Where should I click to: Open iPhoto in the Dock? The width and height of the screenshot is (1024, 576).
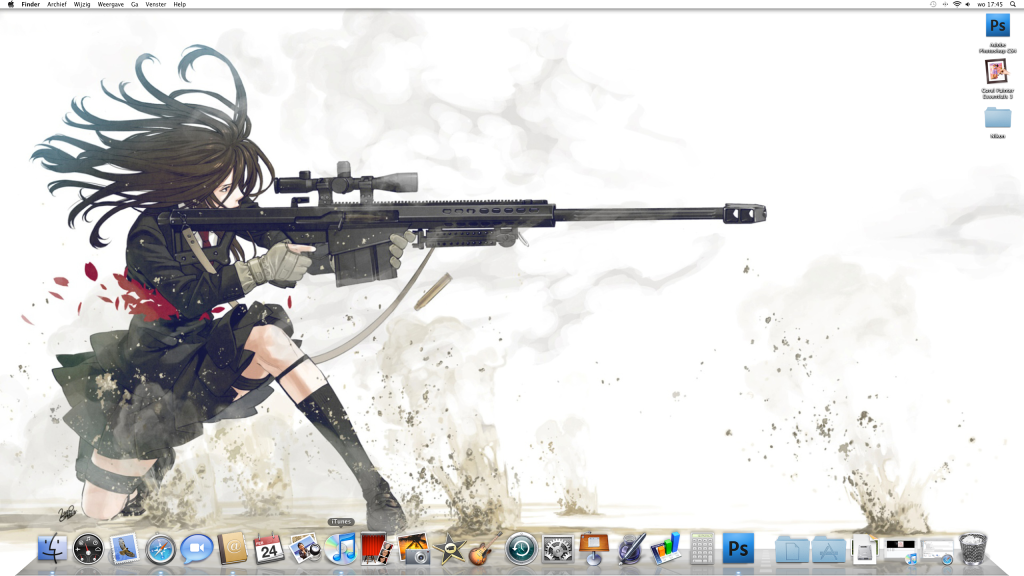click(x=413, y=549)
